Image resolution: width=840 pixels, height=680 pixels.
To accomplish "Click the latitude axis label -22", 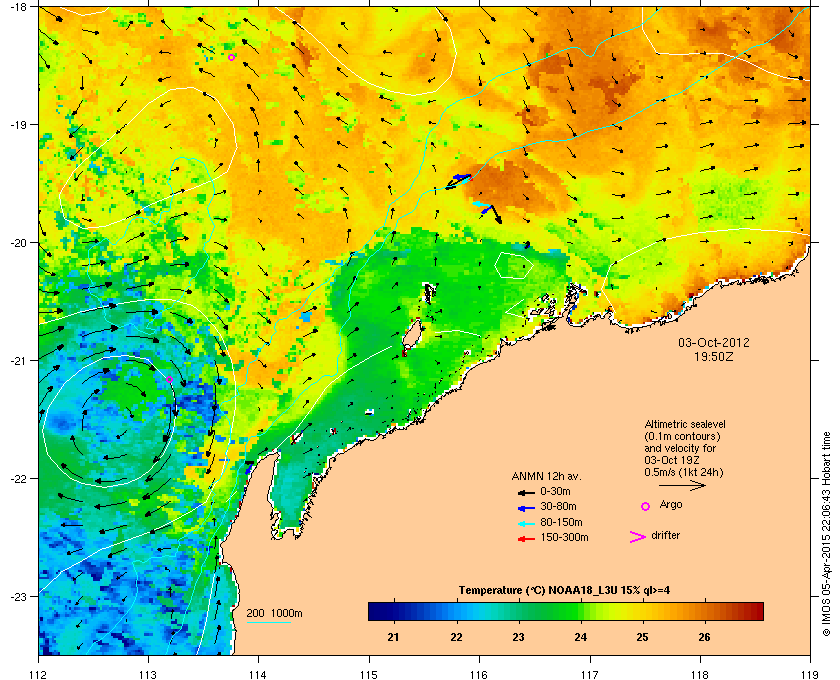I will click(x=19, y=479).
